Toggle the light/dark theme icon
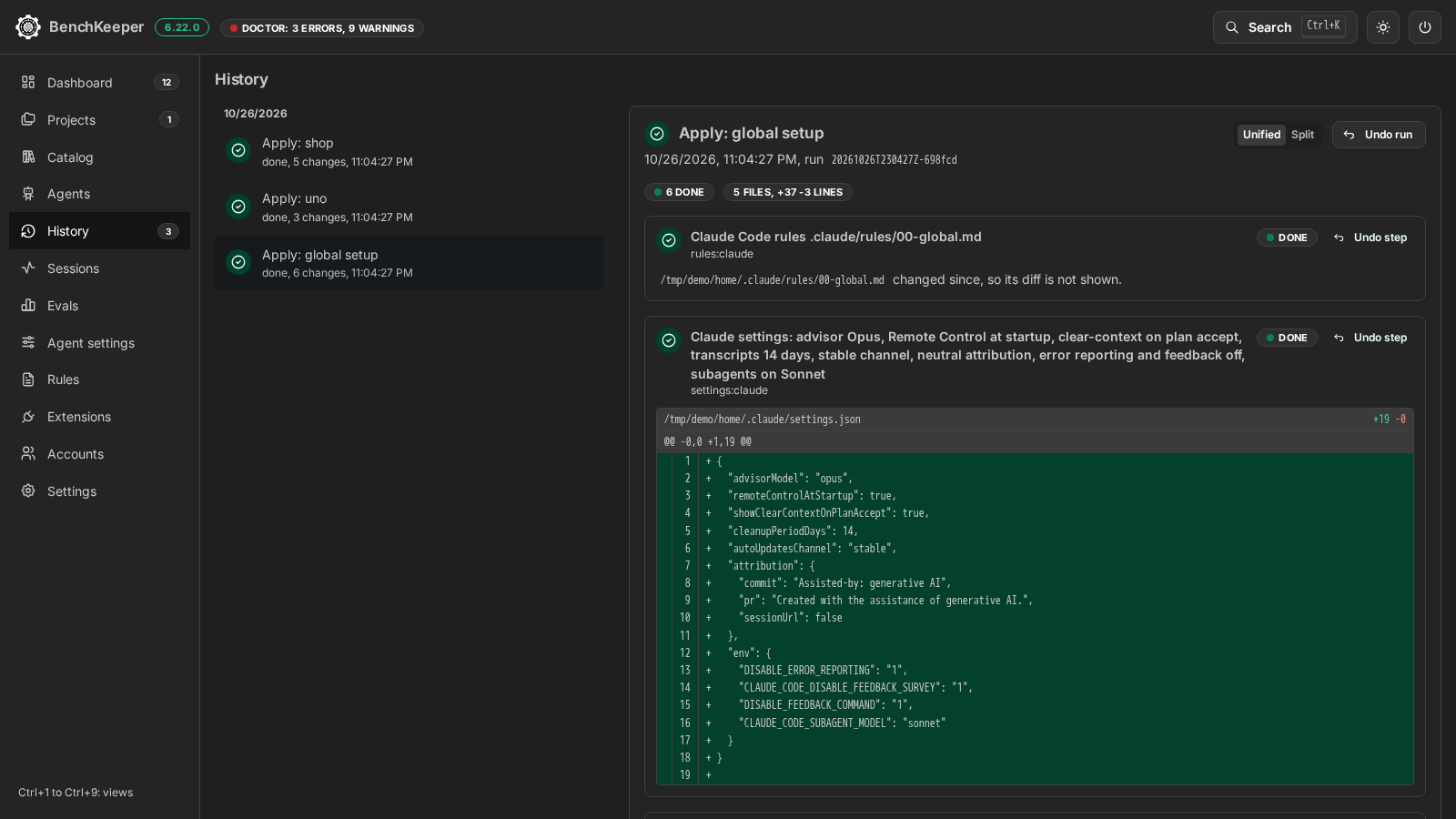This screenshot has width=1456, height=819. 1383,27
